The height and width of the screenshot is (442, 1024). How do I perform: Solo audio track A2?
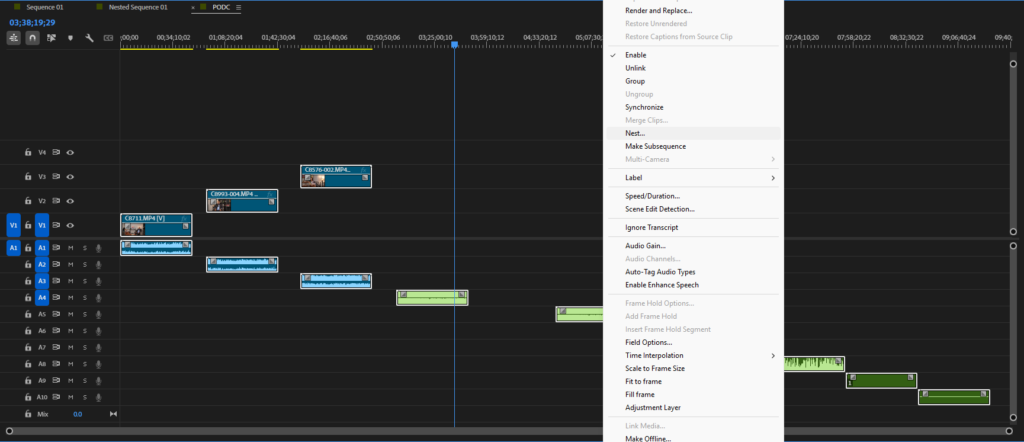point(84,264)
